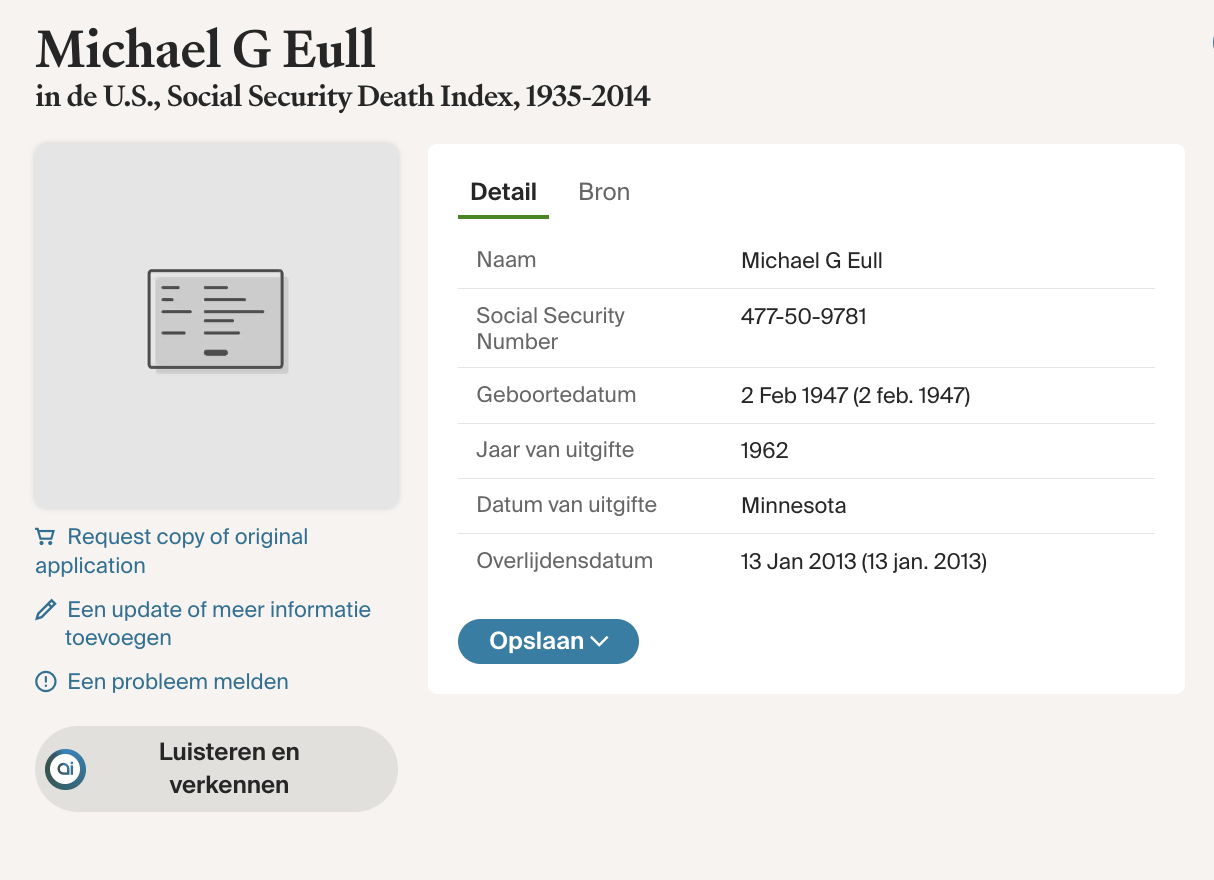Click the Minnesota value in details
This screenshot has height=880, width=1214.
[x=793, y=506]
